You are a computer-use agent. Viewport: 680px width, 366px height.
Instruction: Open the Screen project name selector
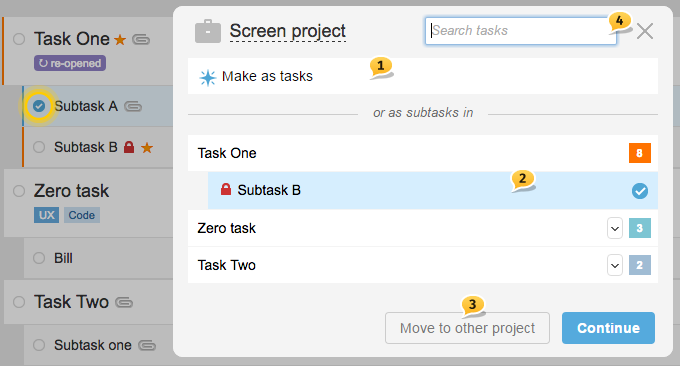[x=288, y=31]
